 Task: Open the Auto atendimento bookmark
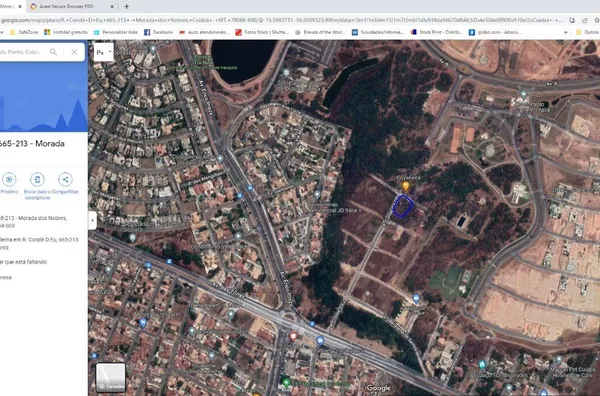point(204,33)
